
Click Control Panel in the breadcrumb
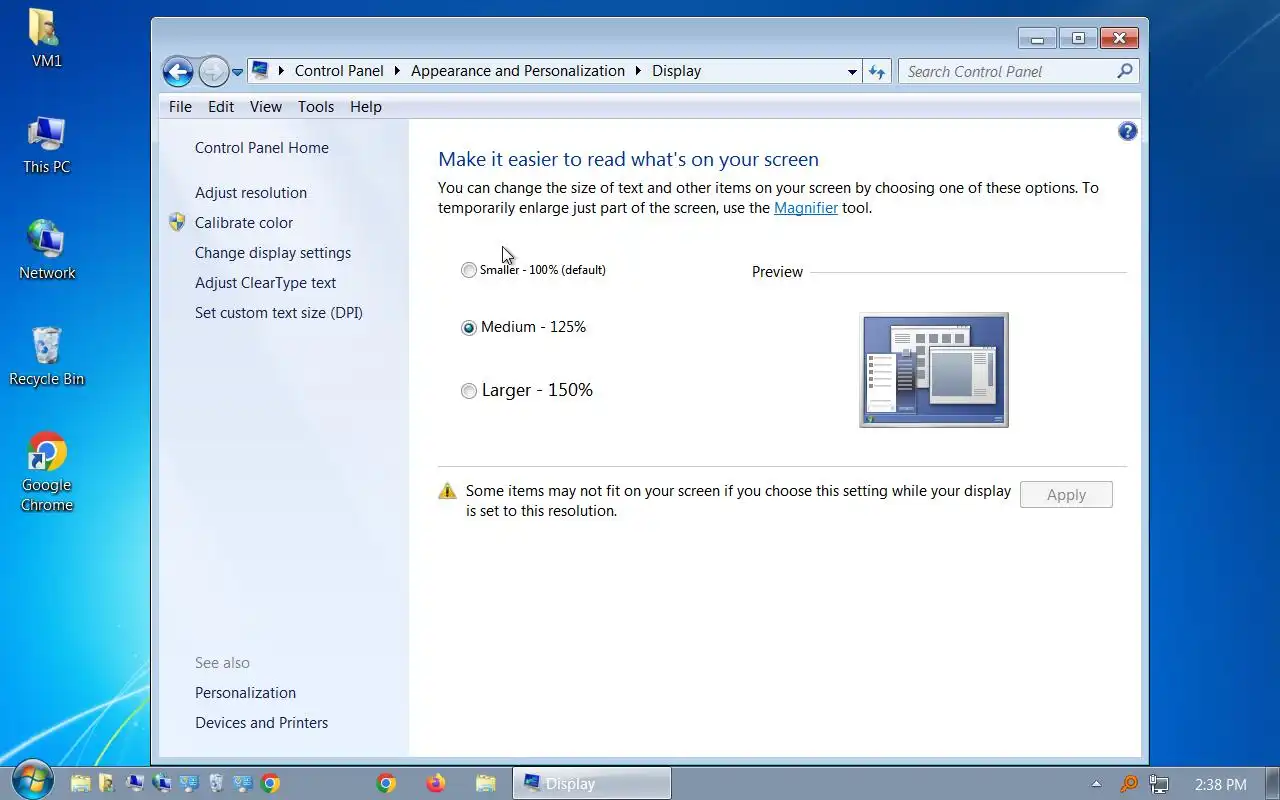click(x=339, y=71)
